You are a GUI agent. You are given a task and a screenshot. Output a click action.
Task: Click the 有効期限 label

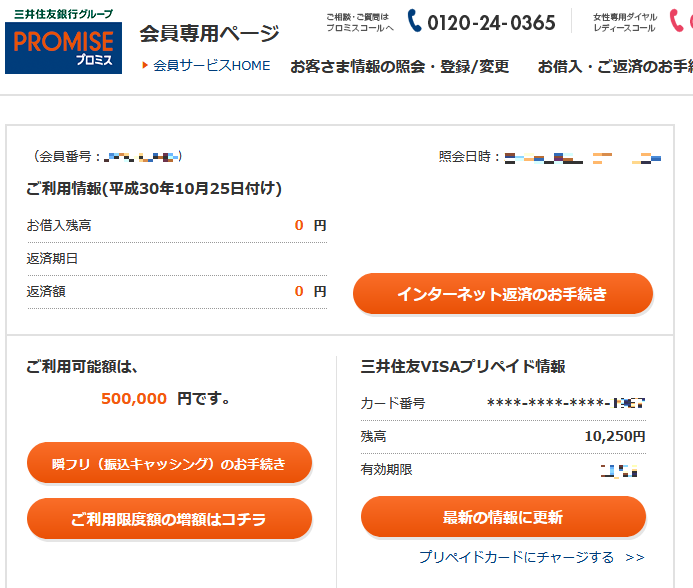click(386, 469)
